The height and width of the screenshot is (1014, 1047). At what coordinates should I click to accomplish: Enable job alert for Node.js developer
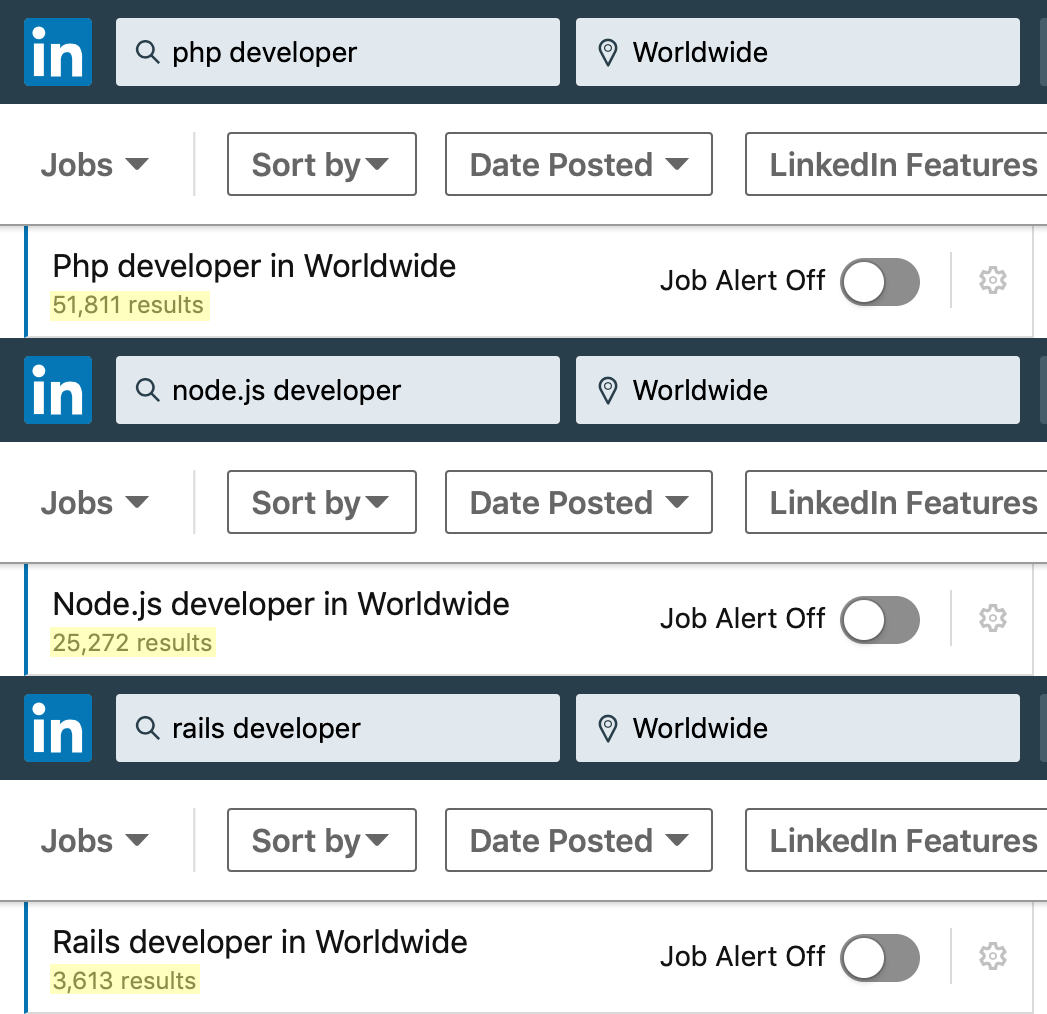pyautogui.click(x=879, y=619)
